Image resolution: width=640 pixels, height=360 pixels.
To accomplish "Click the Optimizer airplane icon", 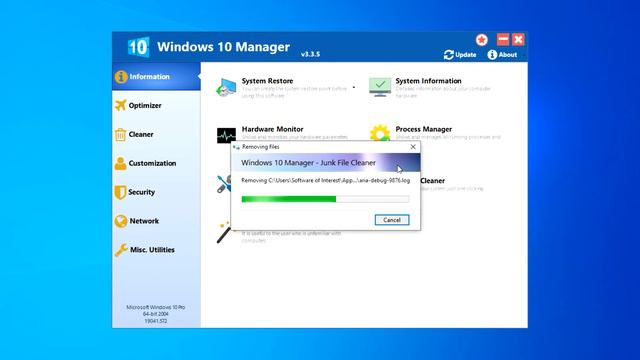I will [x=120, y=105].
